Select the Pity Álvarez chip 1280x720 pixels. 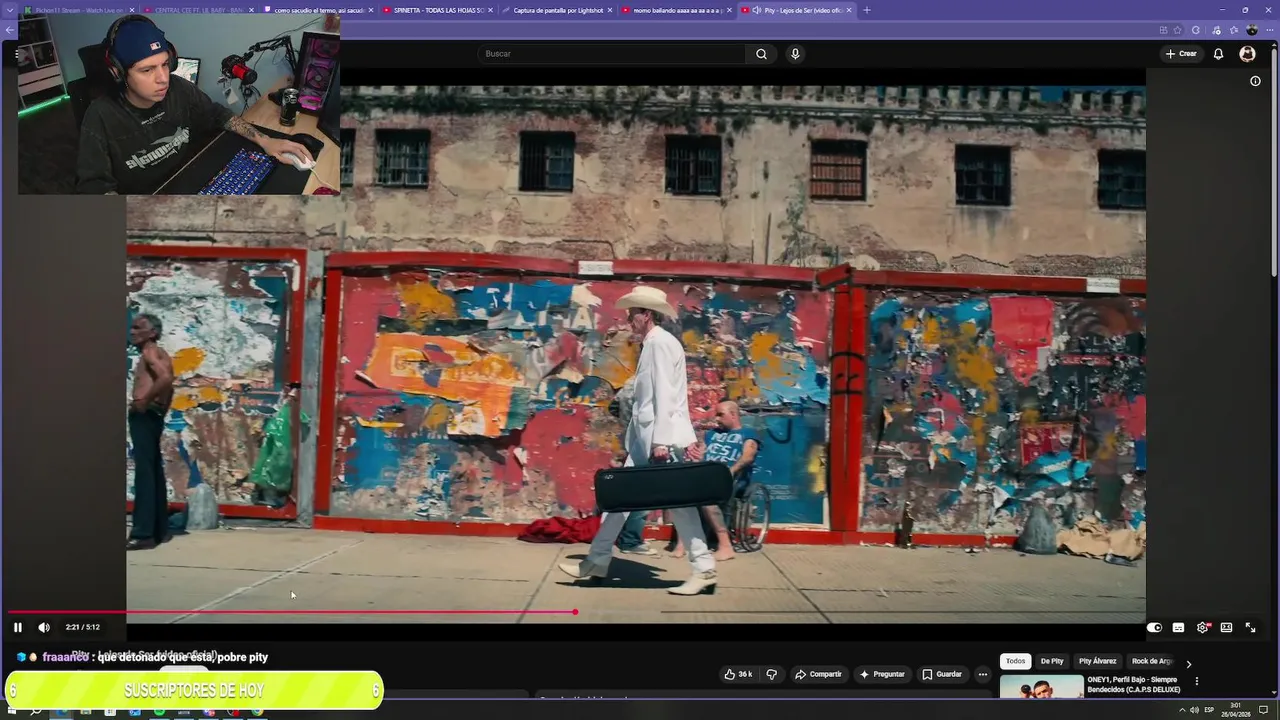[x=1097, y=661]
